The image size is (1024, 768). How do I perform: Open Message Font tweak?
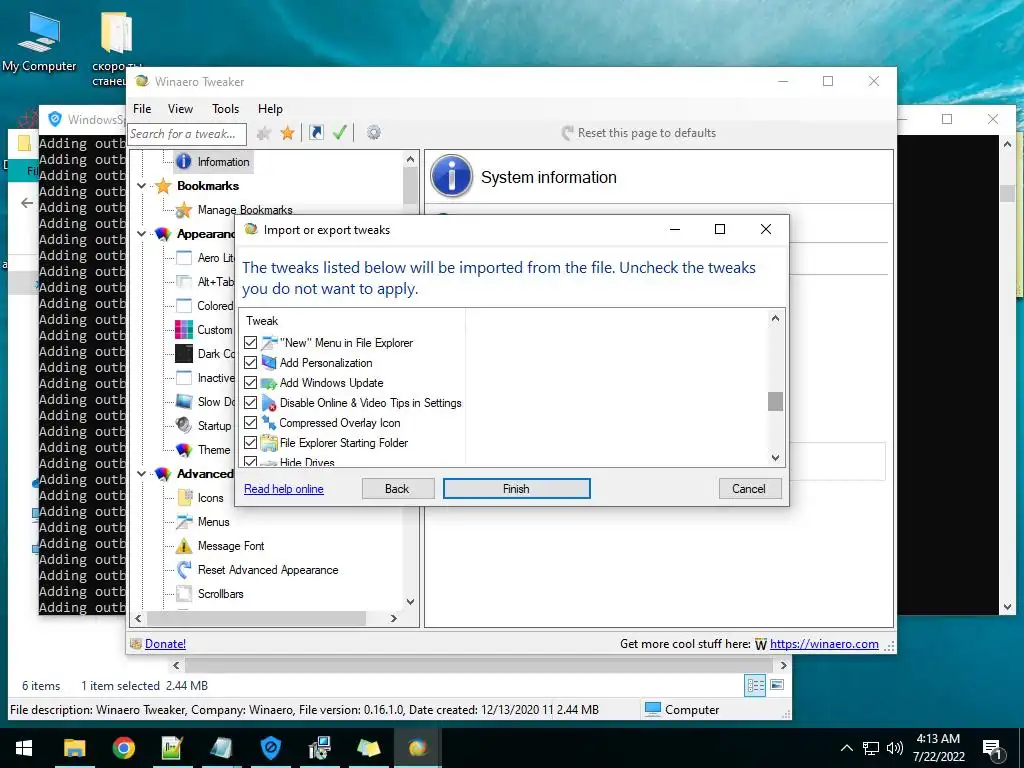[x=231, y=546]
